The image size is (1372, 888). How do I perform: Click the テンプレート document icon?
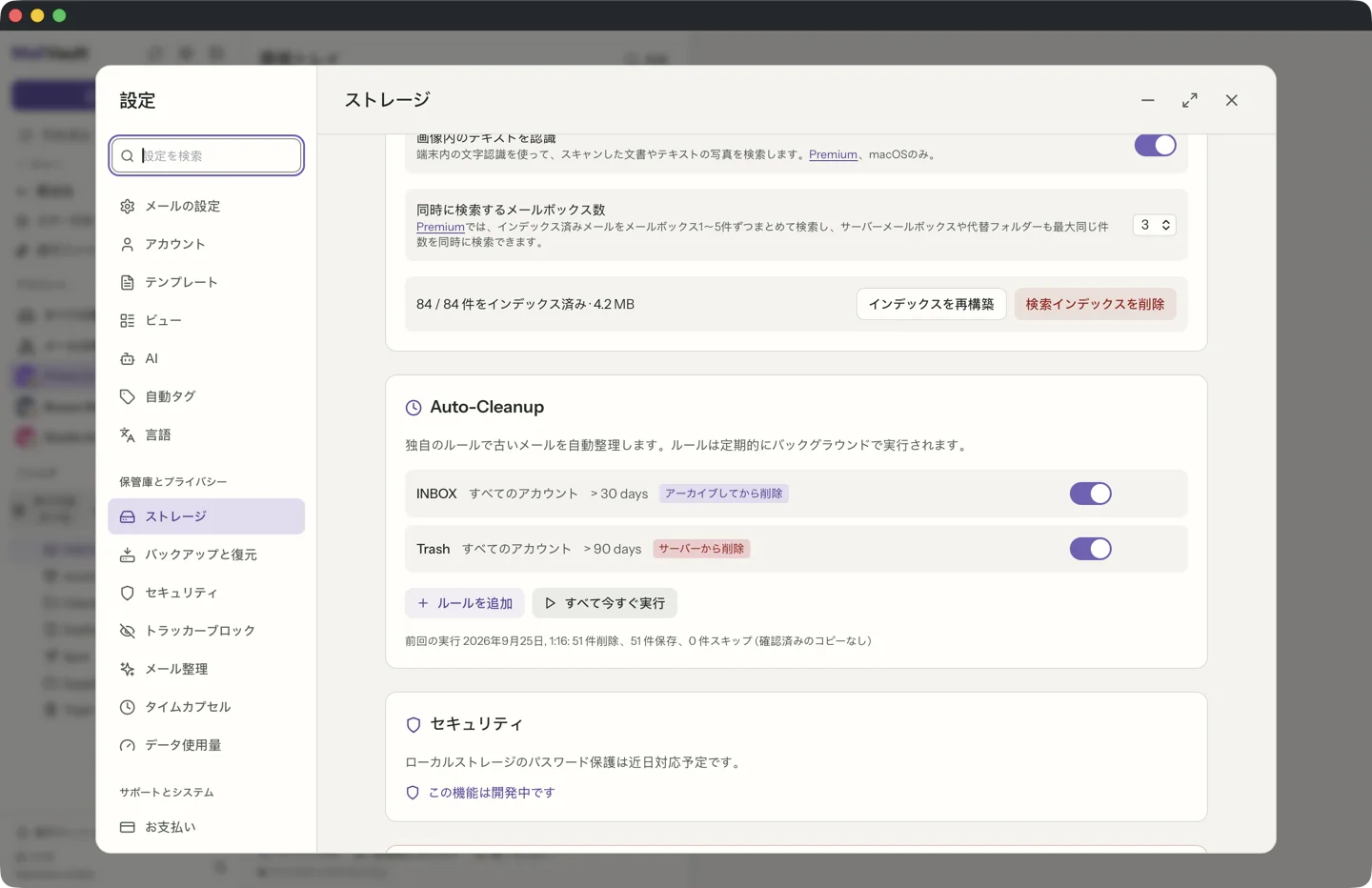(x=128, y=282)
